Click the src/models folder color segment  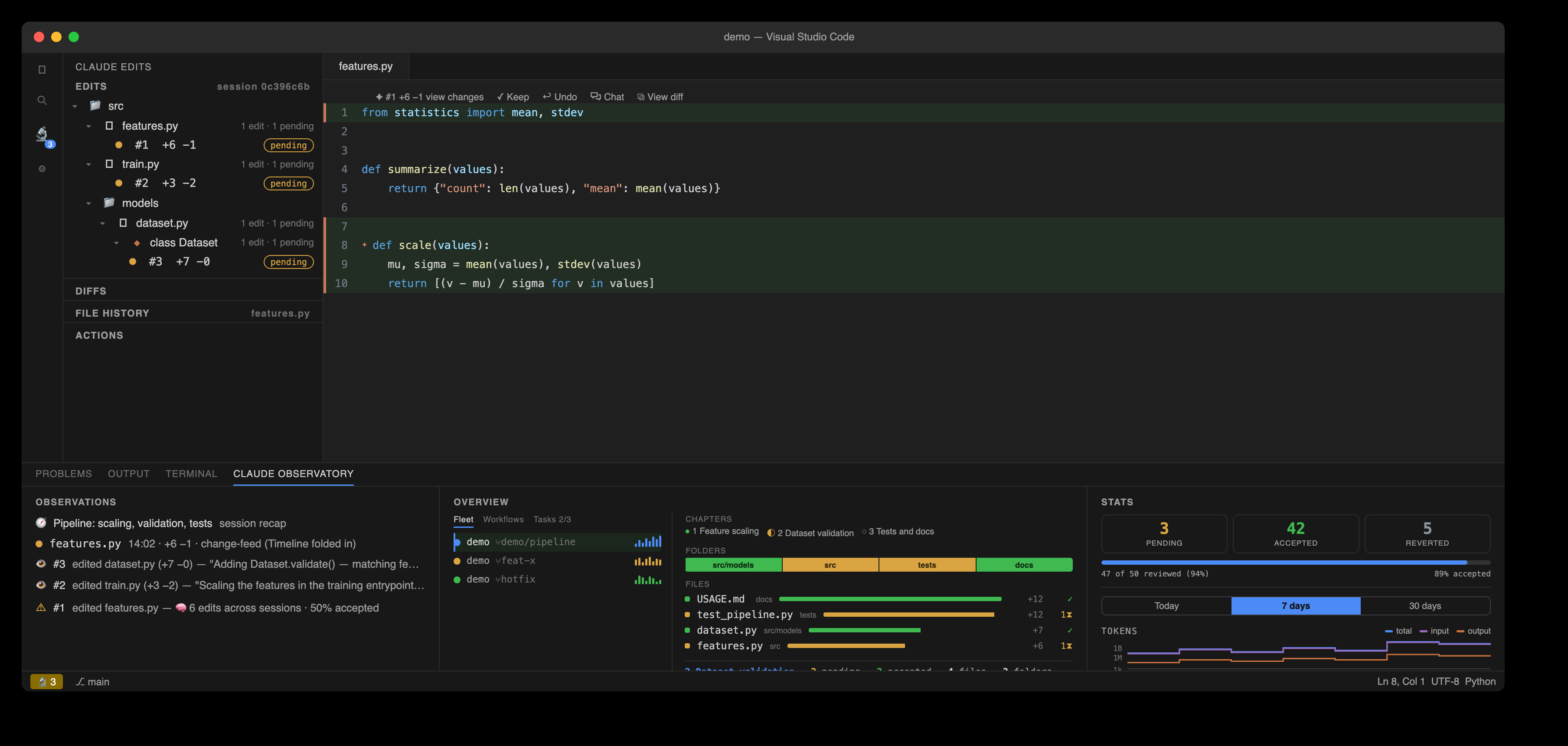(733, 565)
